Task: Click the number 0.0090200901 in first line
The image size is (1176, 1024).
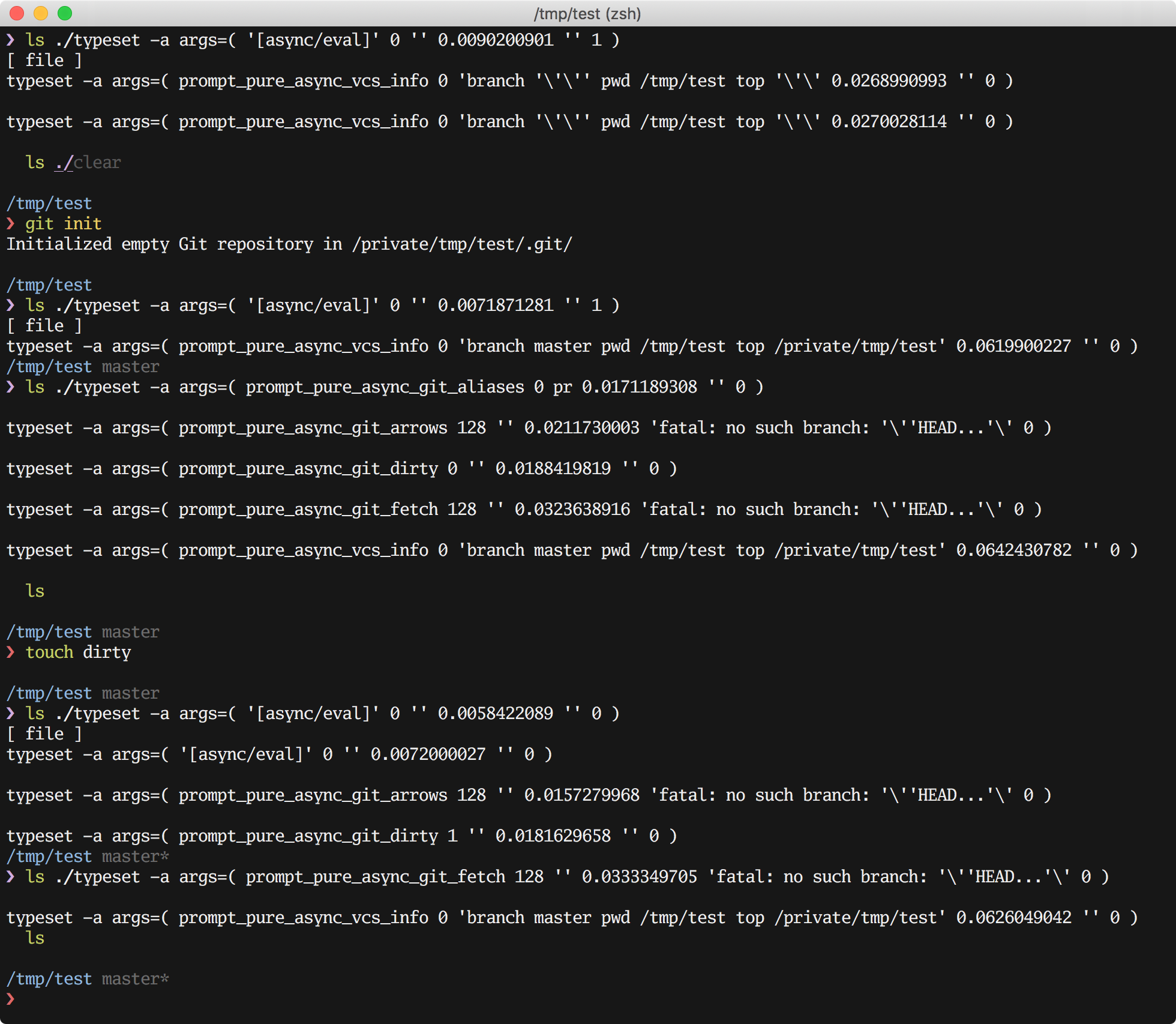Action: tap(495, 40)
